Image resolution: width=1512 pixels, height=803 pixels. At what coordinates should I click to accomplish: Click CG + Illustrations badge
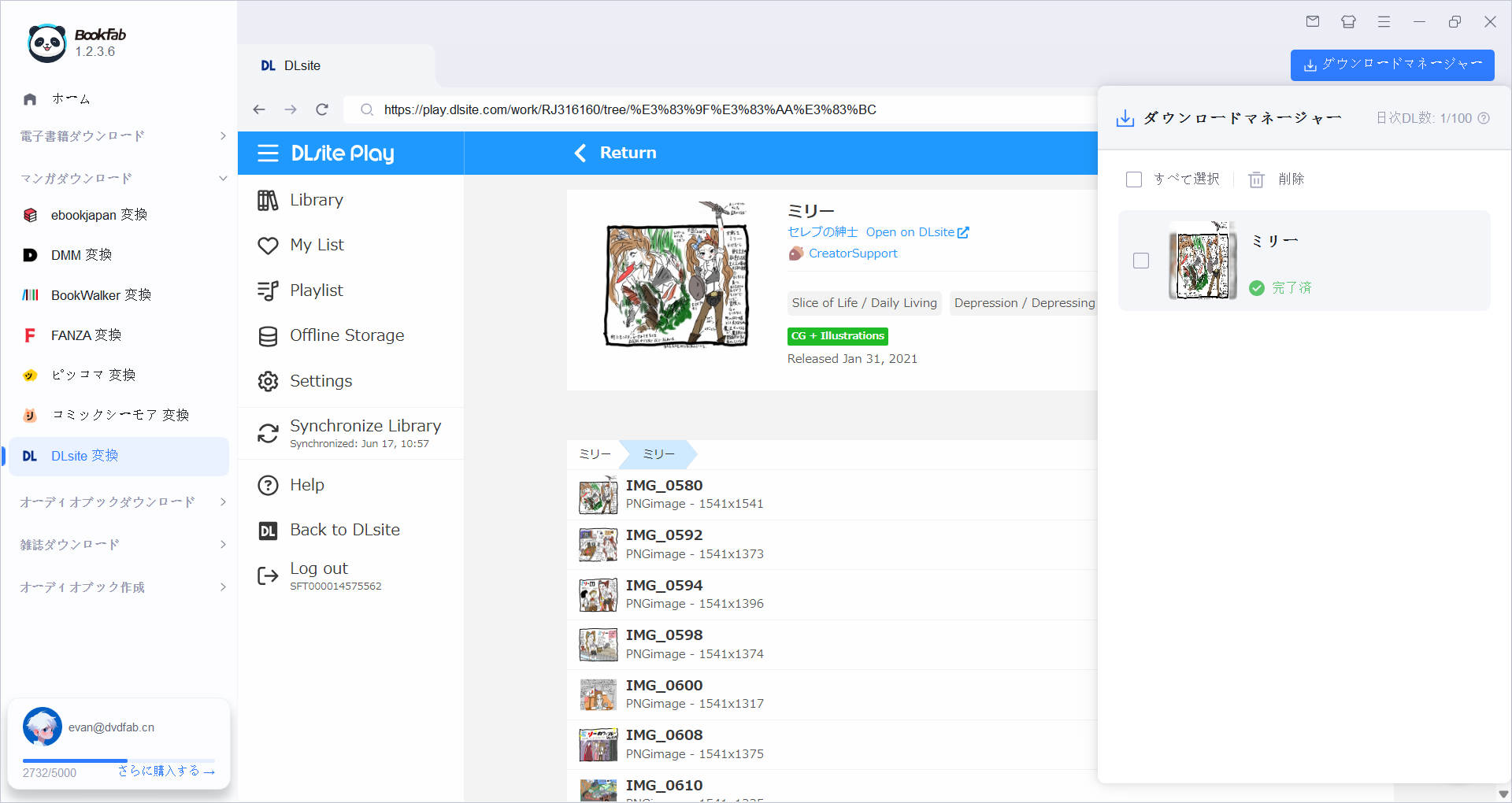click(838, 336)
